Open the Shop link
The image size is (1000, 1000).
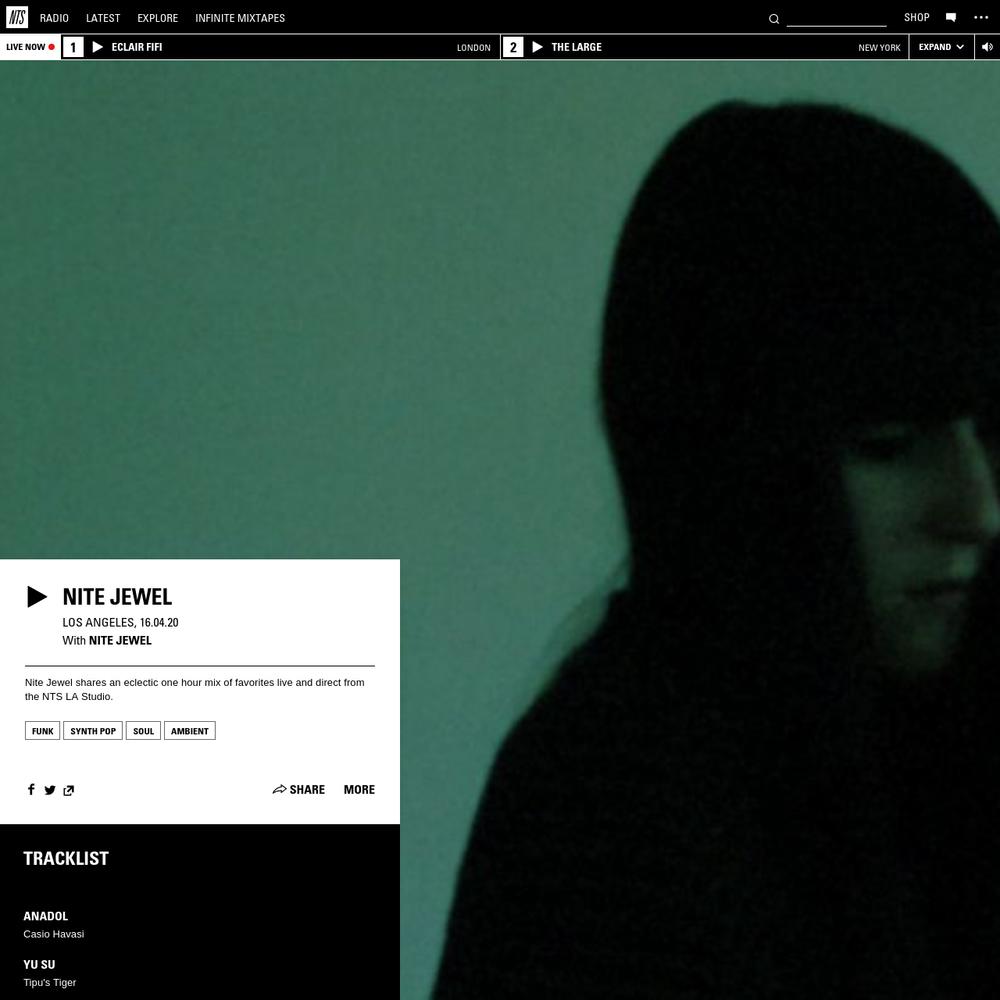tap(916, 17)
